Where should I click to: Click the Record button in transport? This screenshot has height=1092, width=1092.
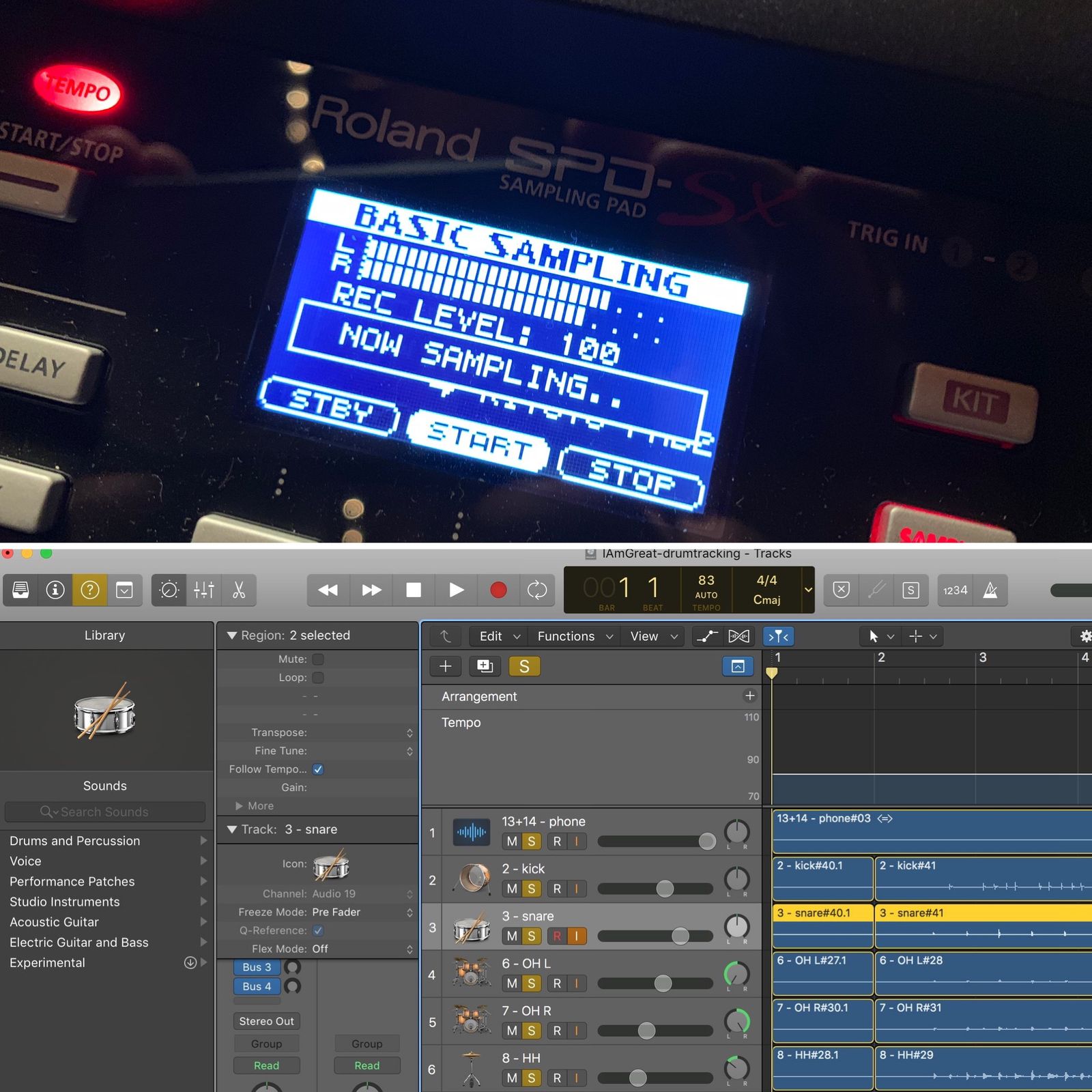click(x=498, y=590)
